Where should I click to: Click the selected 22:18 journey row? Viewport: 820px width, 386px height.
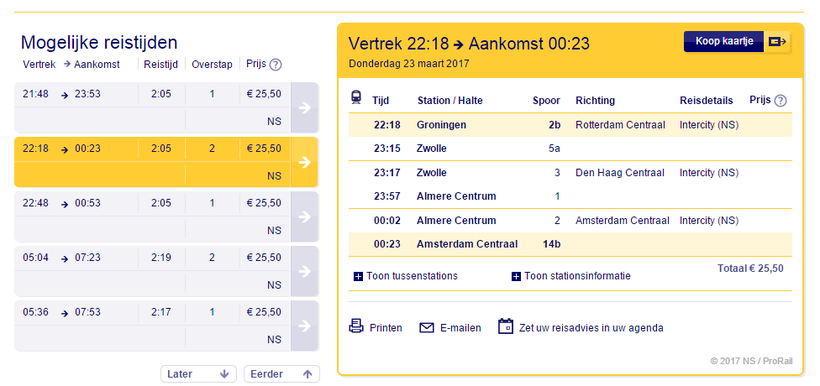click(166, 162)
